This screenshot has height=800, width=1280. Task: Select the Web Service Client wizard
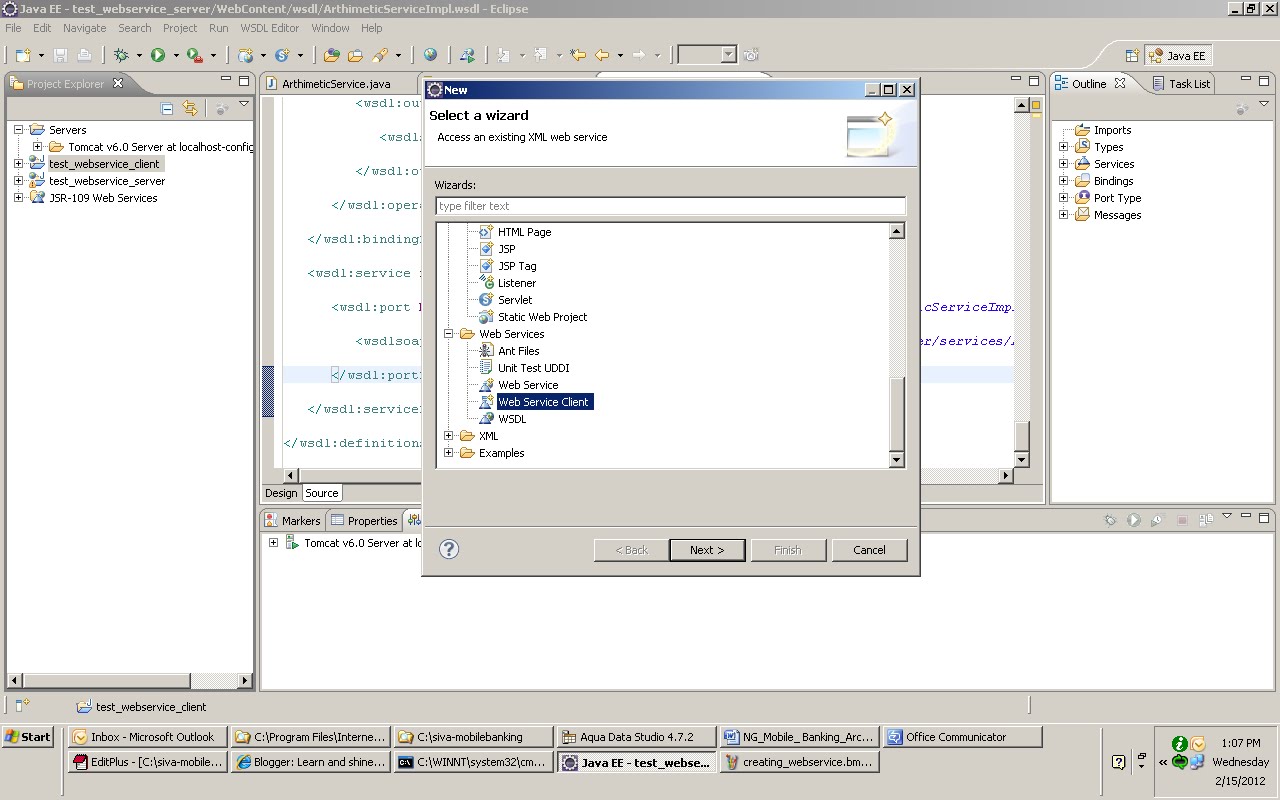pos(544,401)
